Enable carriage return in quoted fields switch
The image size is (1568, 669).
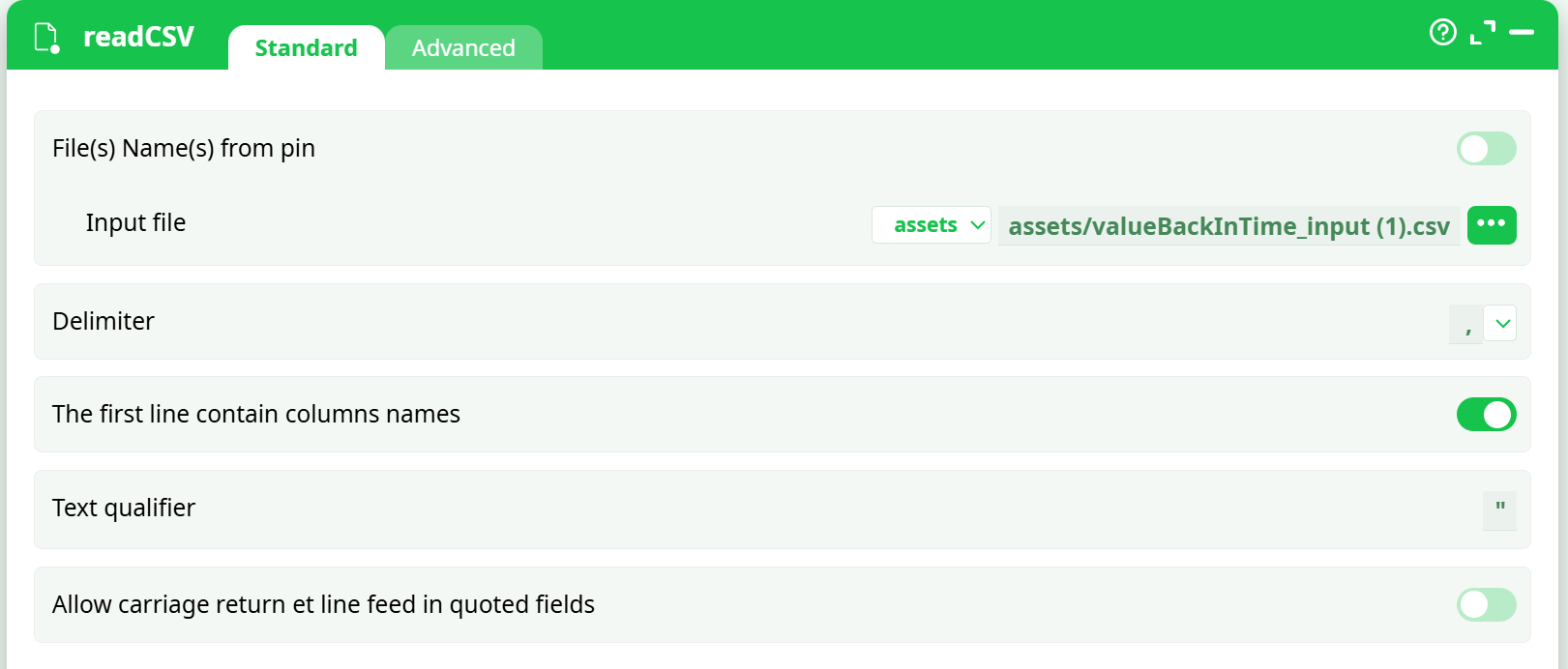point(1486,605)
